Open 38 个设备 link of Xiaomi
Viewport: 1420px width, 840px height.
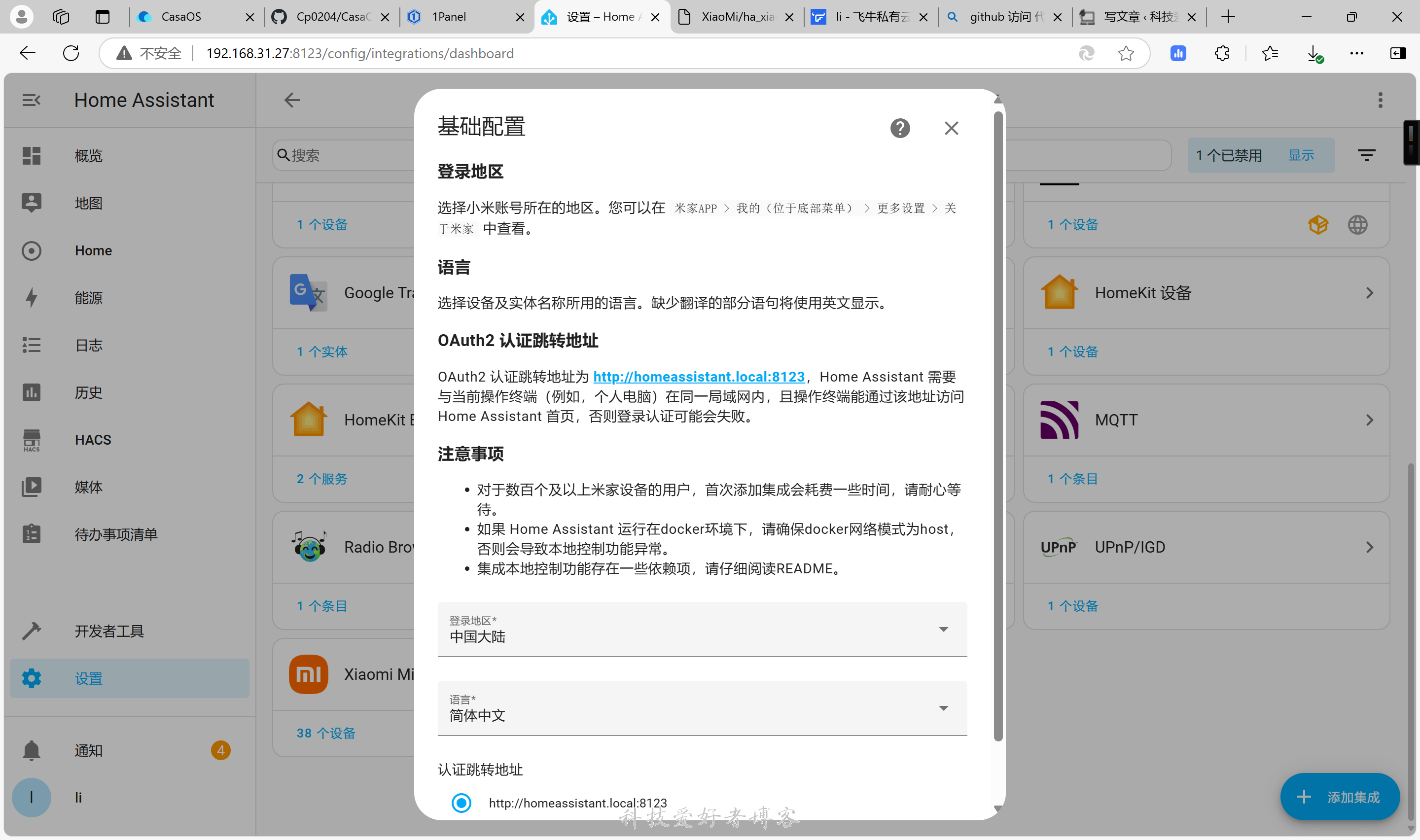[326, 733]
